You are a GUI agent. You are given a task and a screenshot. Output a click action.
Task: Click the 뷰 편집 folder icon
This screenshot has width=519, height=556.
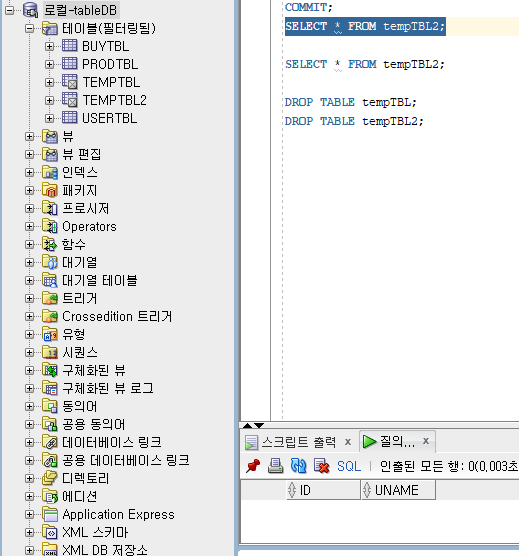(x=50, y=154)
